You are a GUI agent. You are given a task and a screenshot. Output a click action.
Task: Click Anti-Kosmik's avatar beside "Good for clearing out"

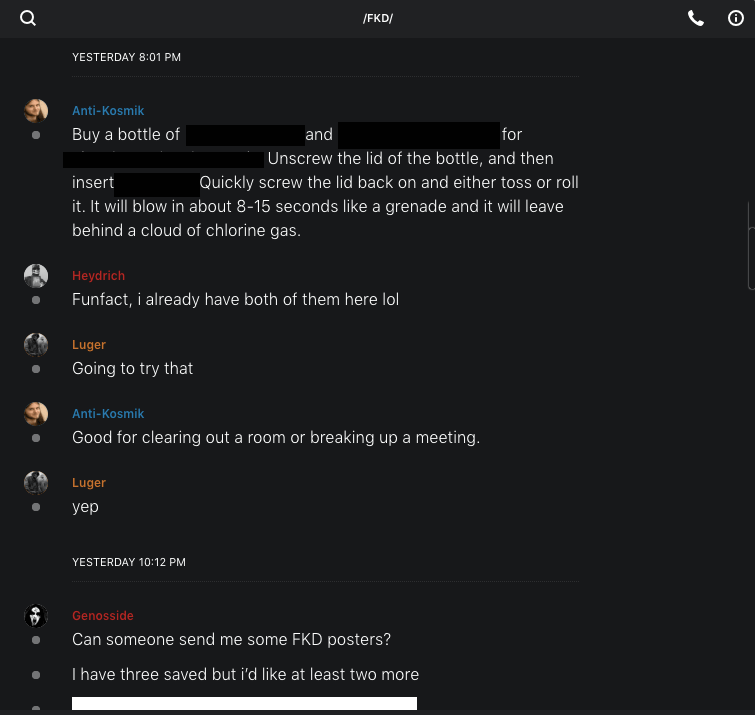pos(36,414)
